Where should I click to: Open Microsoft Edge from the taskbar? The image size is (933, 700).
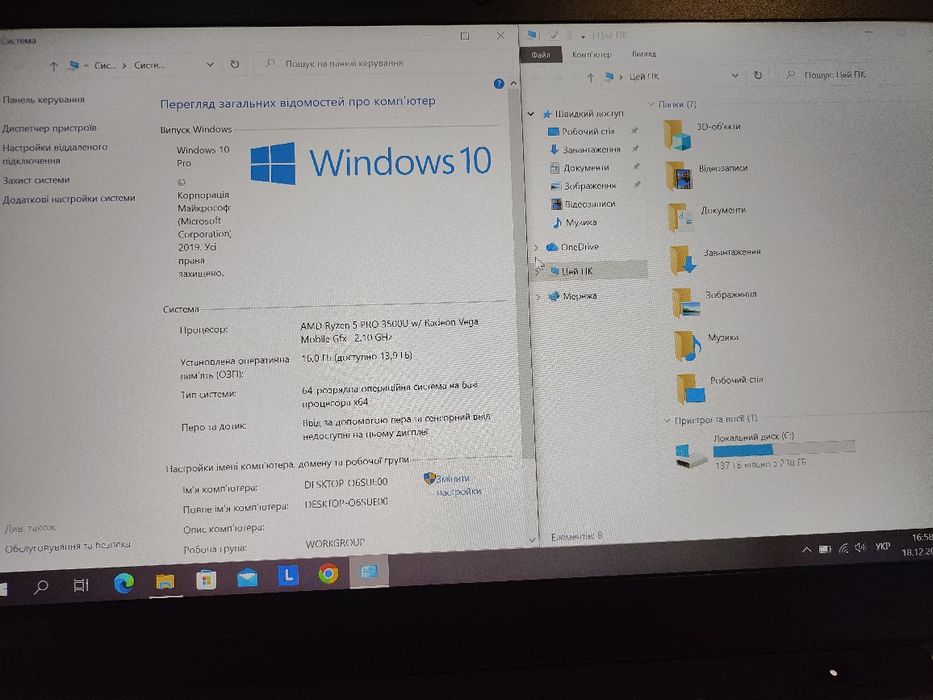coord(124,583)
